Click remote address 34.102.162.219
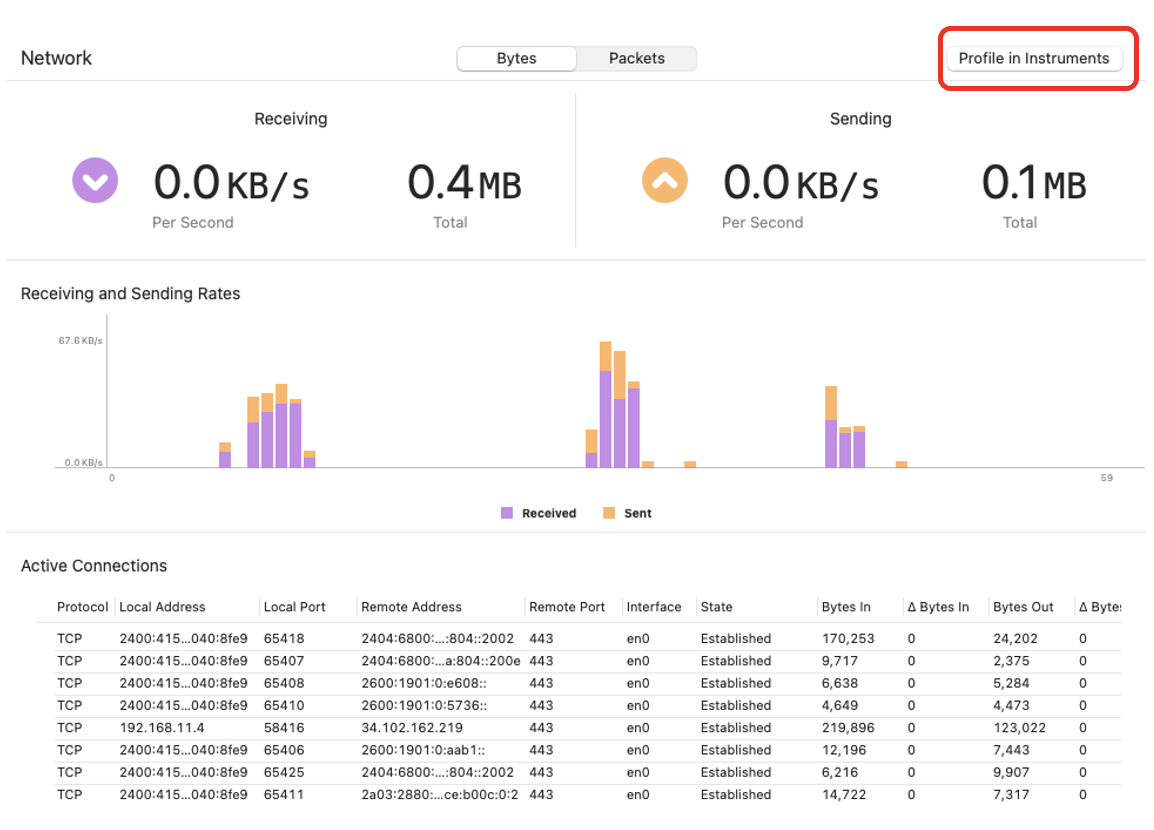This screenshot has width=1154, height=830. pos(412,728)
